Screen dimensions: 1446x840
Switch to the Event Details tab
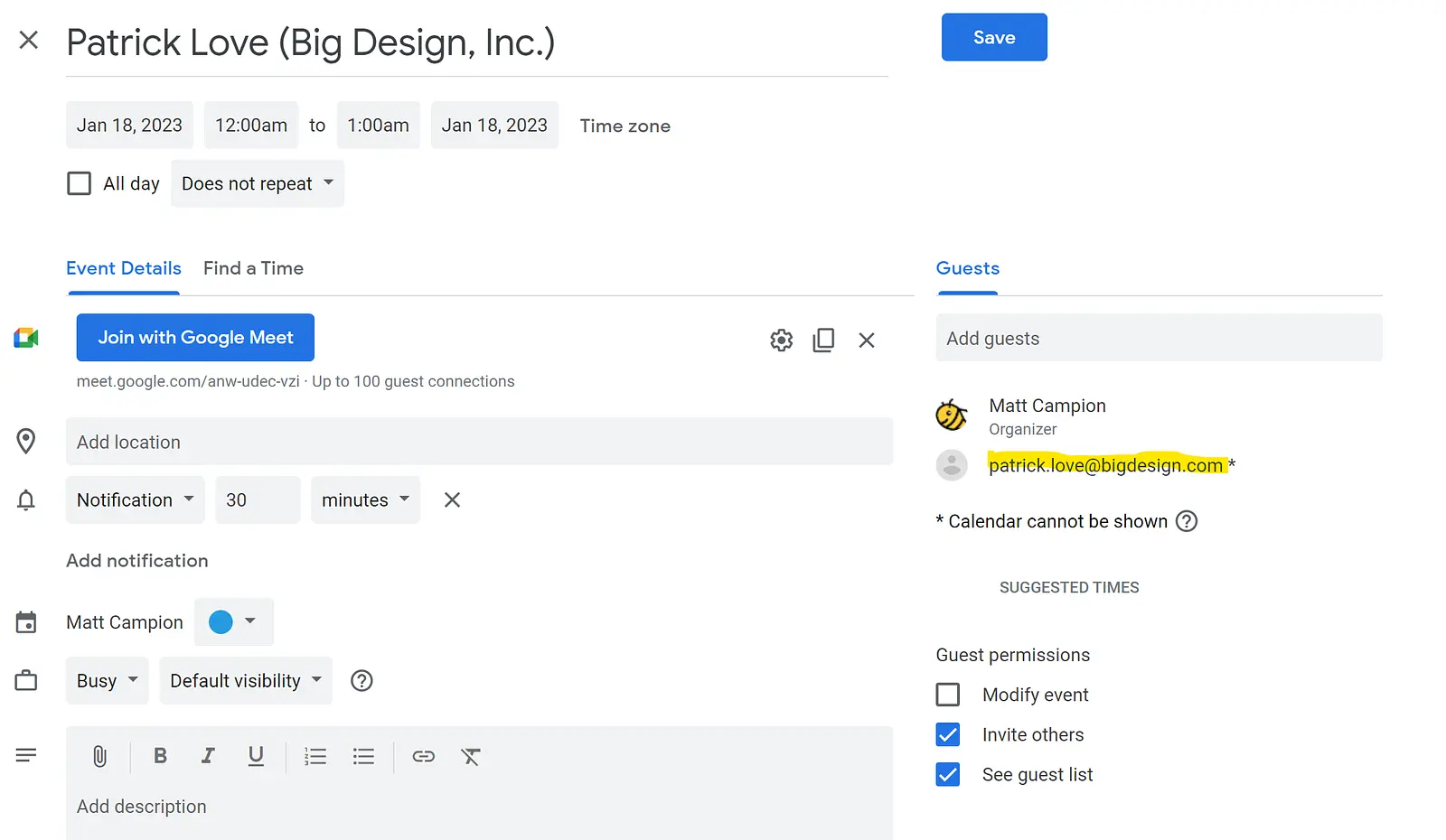point(124,268)
